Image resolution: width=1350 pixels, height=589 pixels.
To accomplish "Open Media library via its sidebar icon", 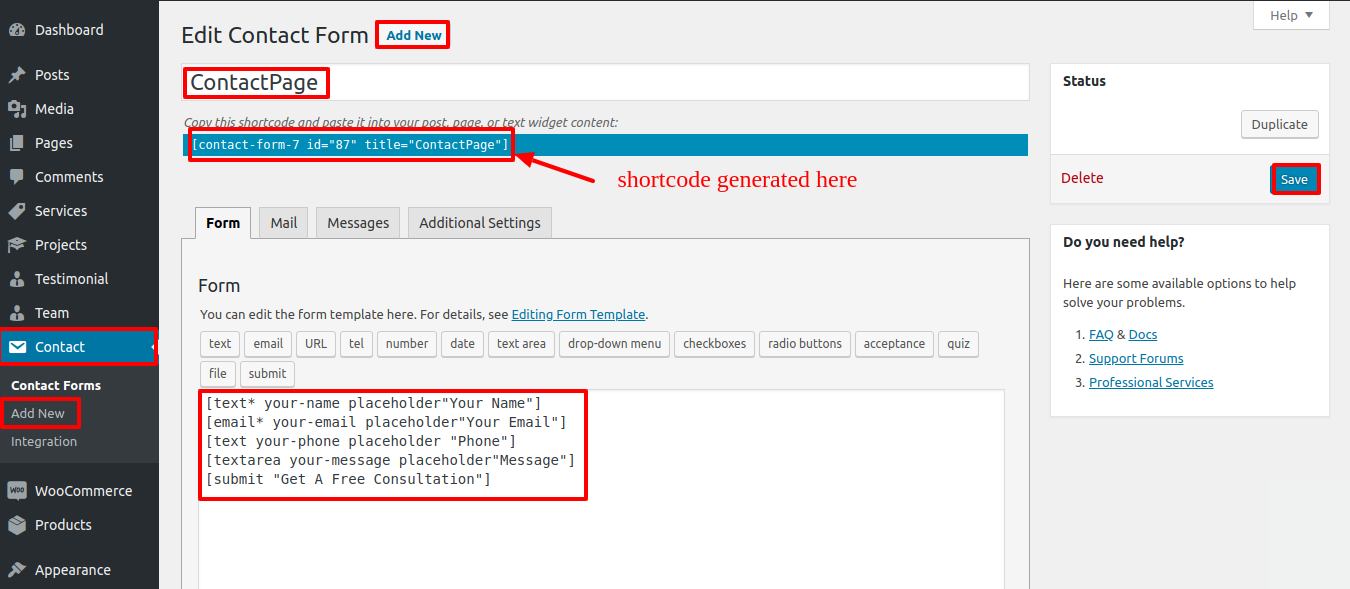I will (x=17, y=109).
